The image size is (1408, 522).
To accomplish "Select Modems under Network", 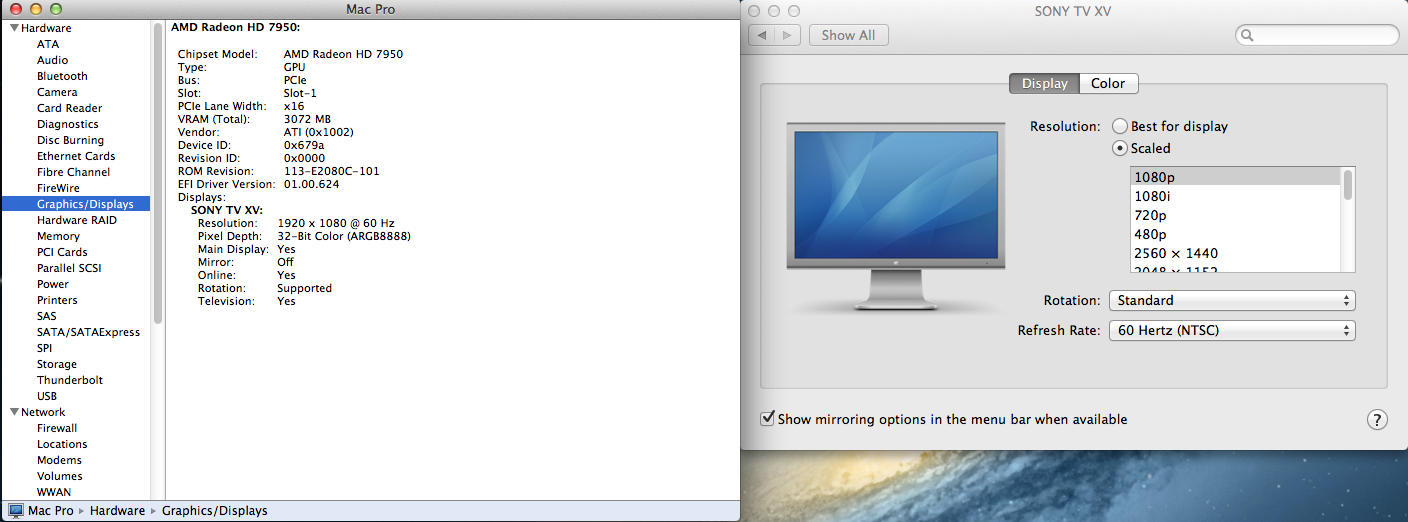I will pos(60,460).
